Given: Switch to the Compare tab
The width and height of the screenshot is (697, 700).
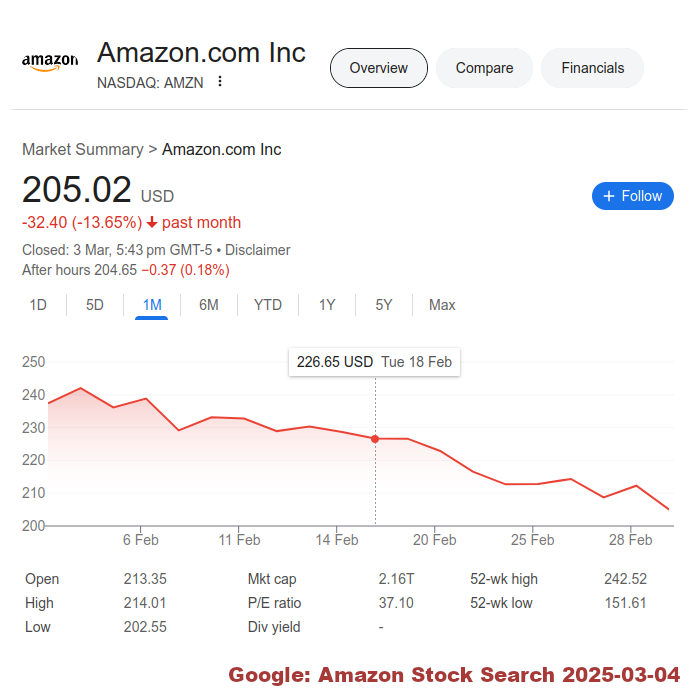Looking at the screenshot, I should click(x=484, y=68).
